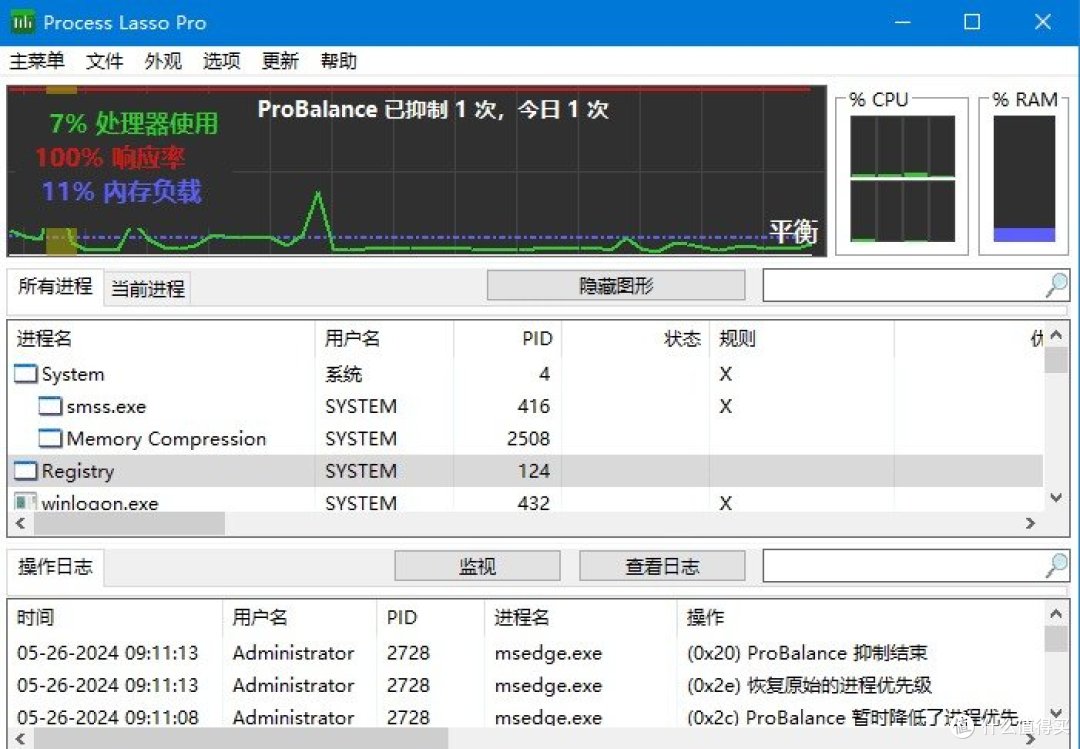Click the PID column header in the process list
Screen dimensions: 1080x749
tap(537, 338)
